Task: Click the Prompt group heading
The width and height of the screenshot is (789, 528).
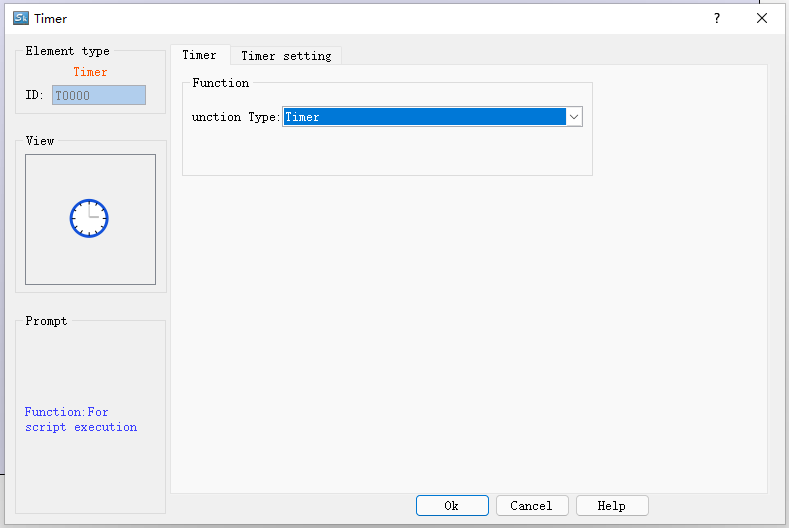Action: pos(46,321)
